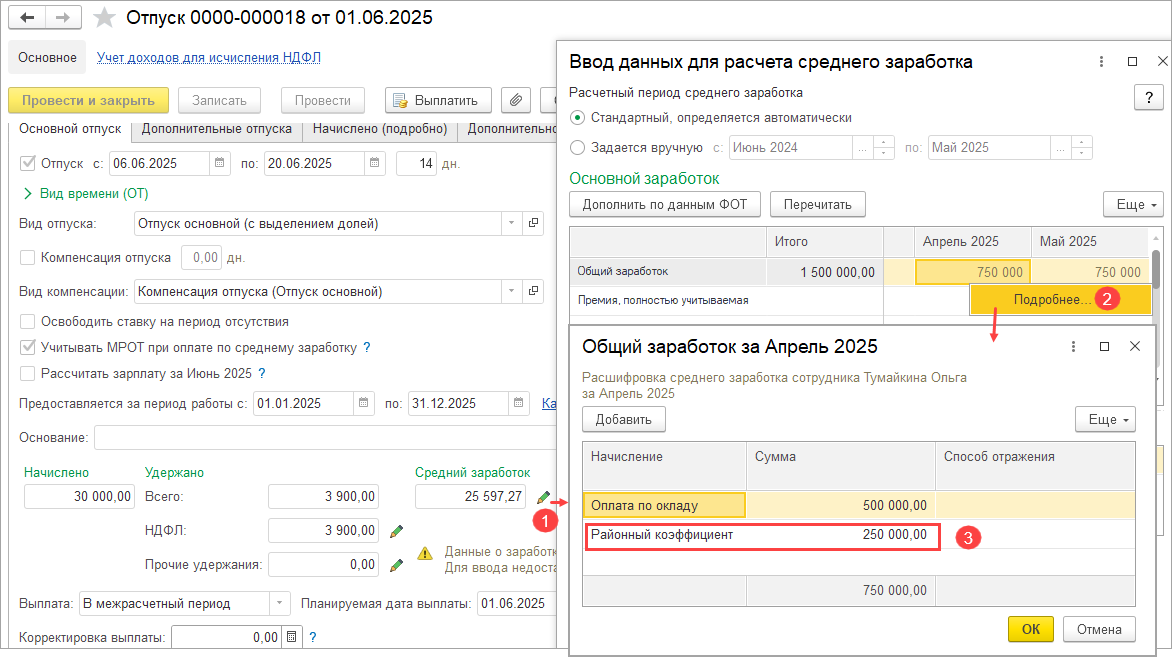Open Начислено (подробно) tab
The image size is (1172, 657).
[380, 129]
